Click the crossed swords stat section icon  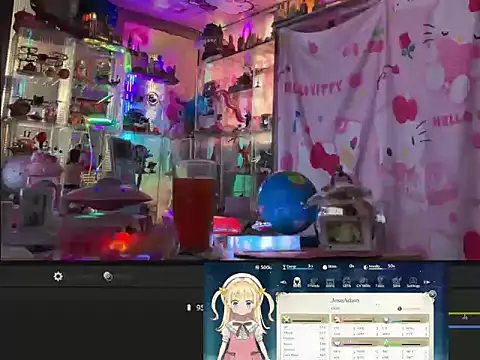pyautogui.click(x=286, y=320)
